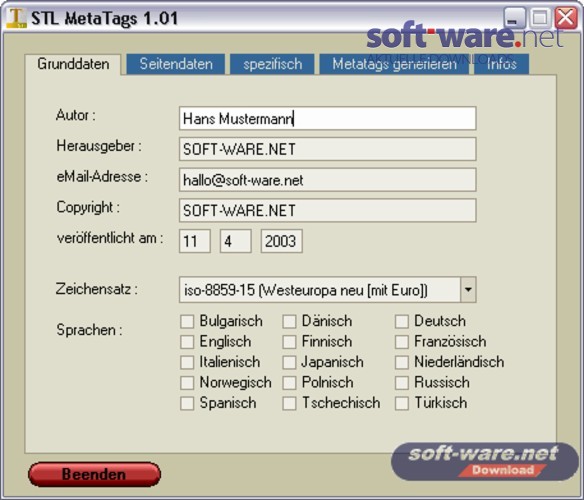Enable the Finnisch checkbox
The height and width of the screenshot is (500, 584).
point(289,342)
